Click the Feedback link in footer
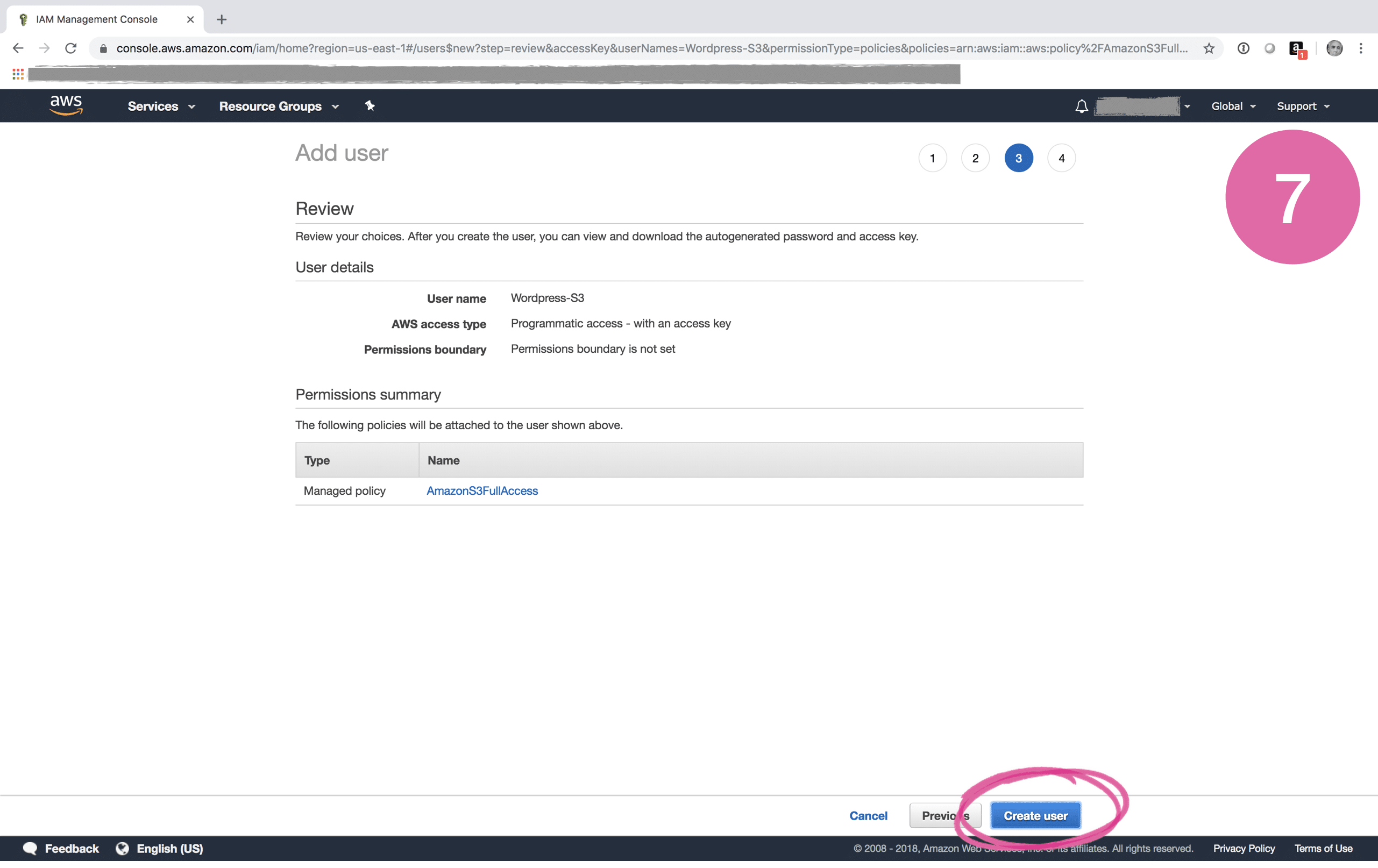The image size is (1378, 868). 72,848
